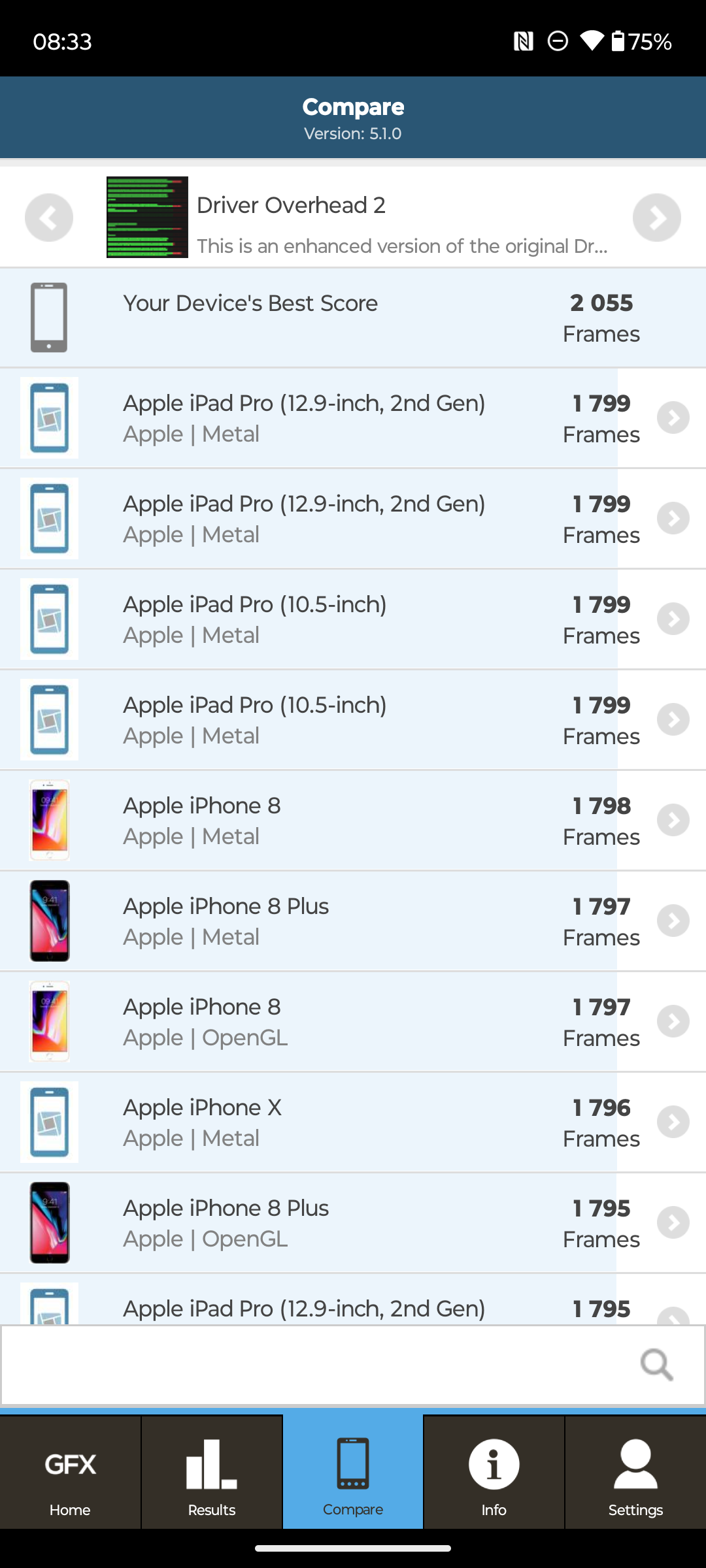Open the Settings tab

point(635,1473)
